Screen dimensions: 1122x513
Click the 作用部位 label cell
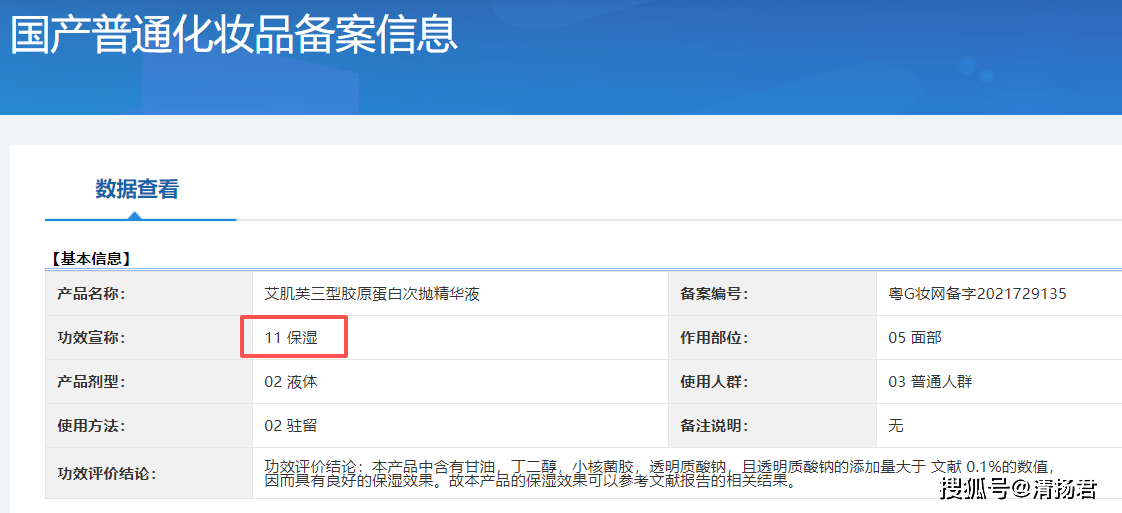tap(772, 338)
